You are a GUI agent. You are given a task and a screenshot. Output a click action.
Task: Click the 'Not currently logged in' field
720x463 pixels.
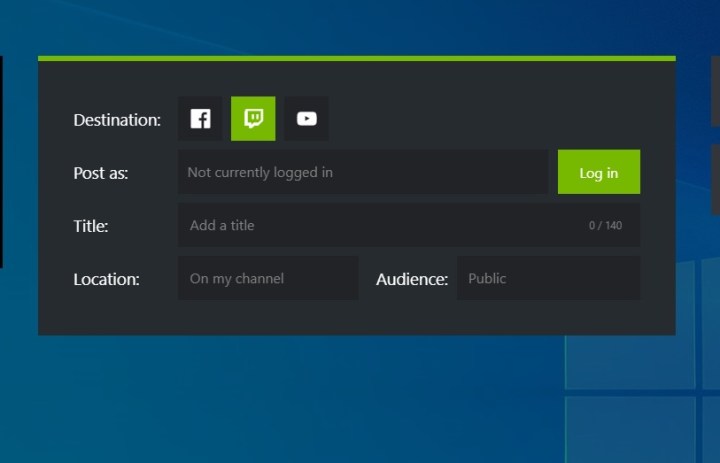click(x=362, y=172)
